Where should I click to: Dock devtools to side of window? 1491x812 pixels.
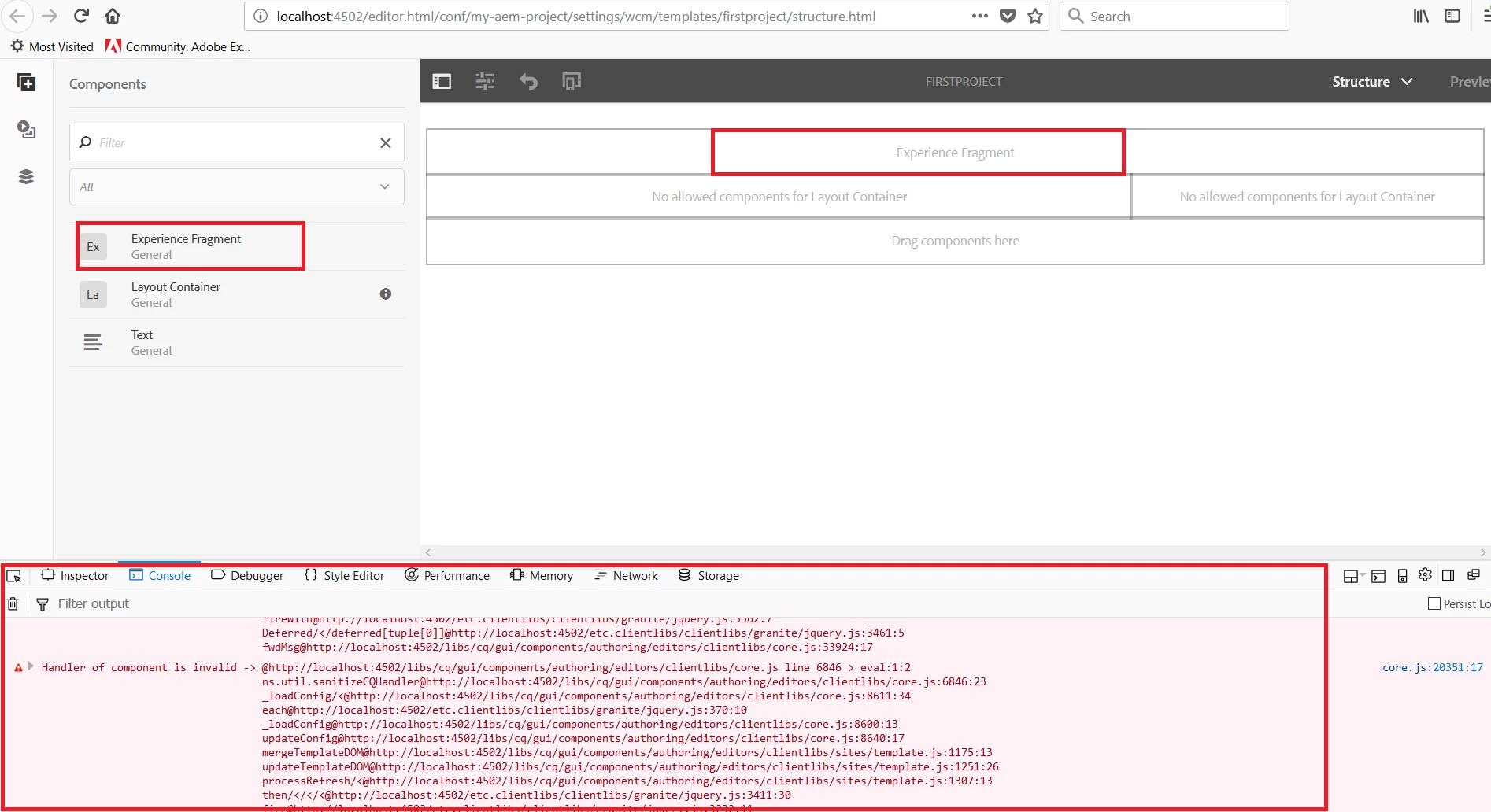(1448, 576)
